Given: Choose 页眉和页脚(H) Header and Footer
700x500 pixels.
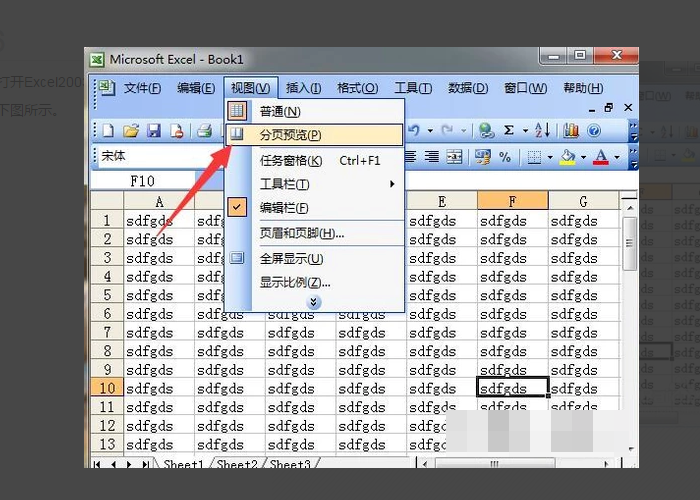Looking at the screenshot, I should click(314, 233).
